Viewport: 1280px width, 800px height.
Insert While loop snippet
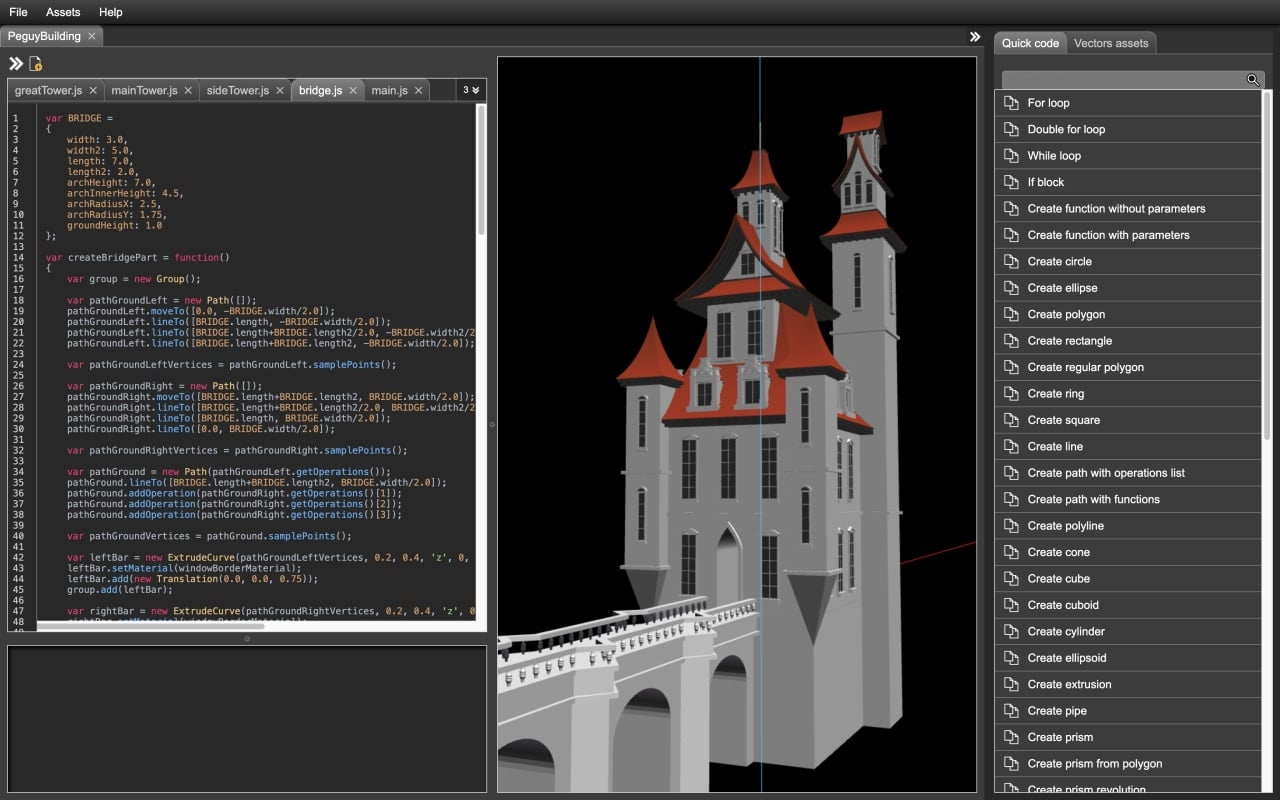pos(1128,156)
